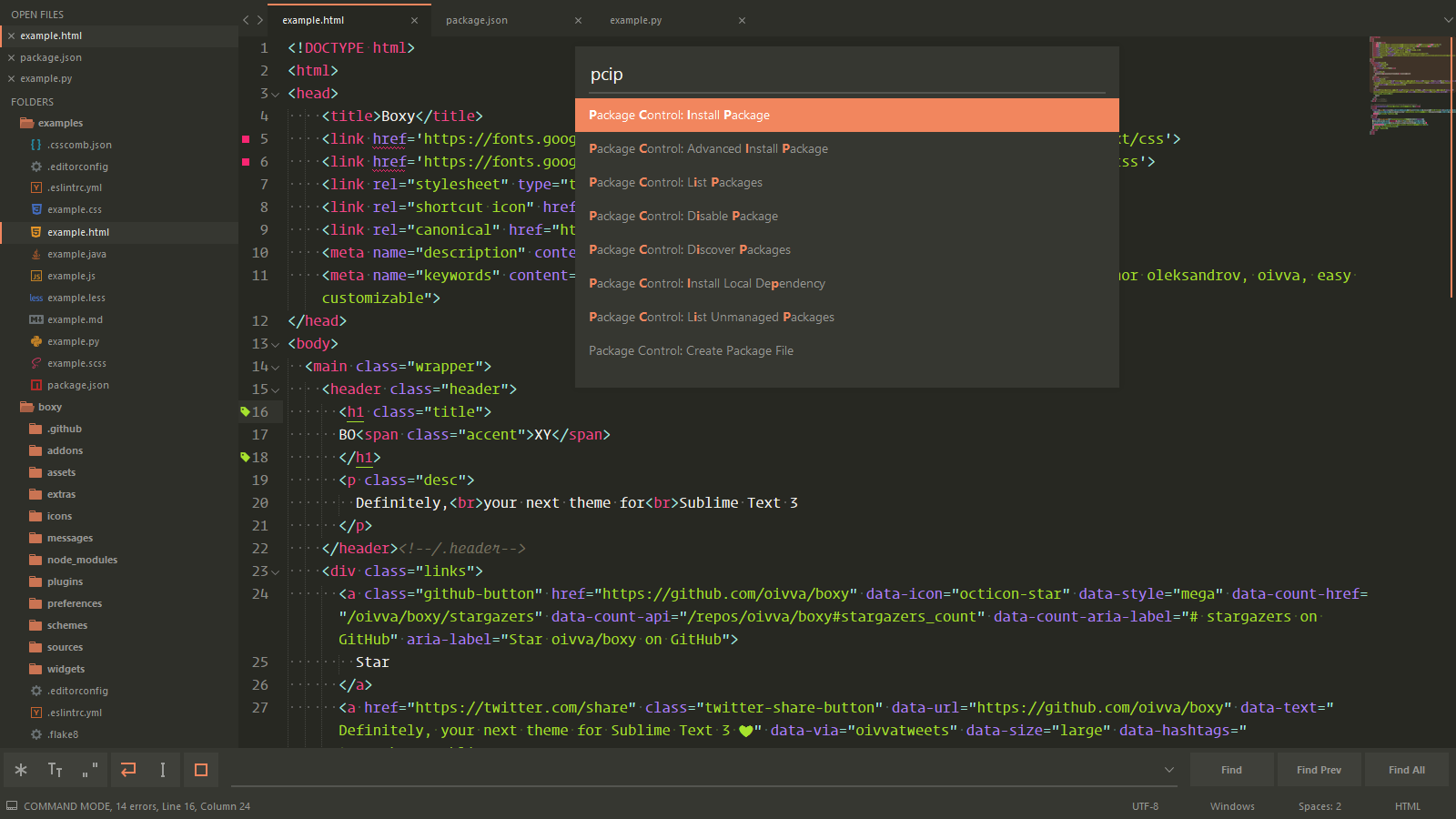Enable case sensitive search
The width and height of the screenshot is (1456, 819).
(55, 769)
